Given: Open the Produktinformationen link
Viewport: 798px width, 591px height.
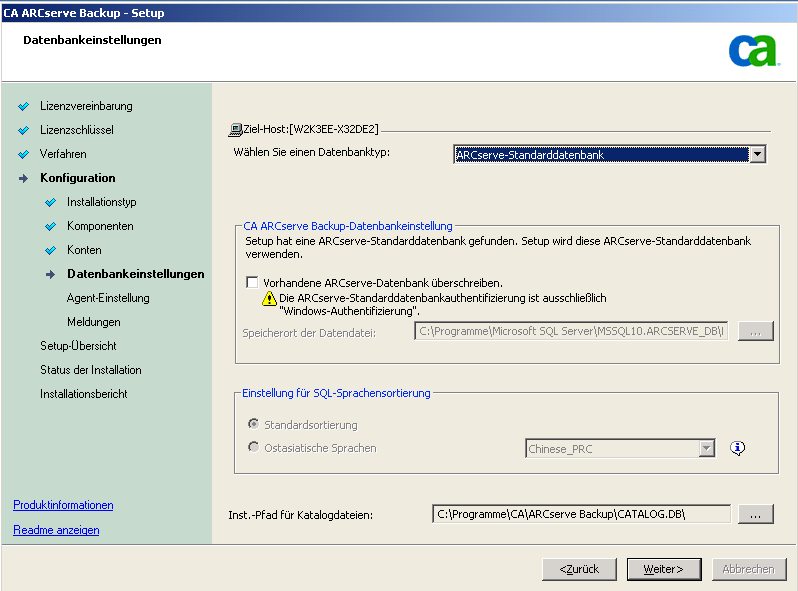Looking at the screenshot, I should [63, 504].
